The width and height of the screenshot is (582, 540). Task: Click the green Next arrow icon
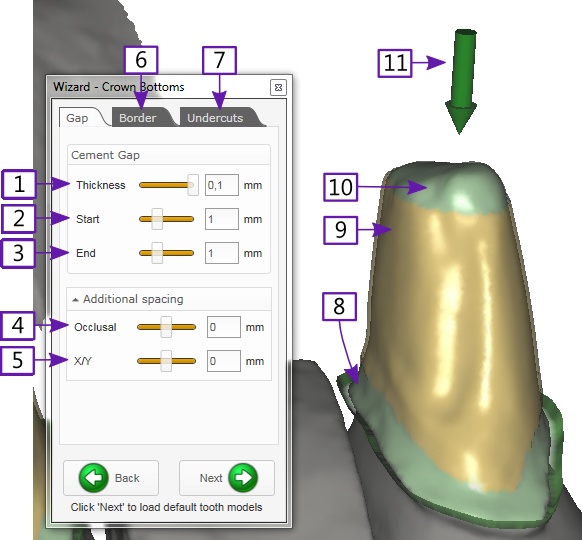pos(243,478)
